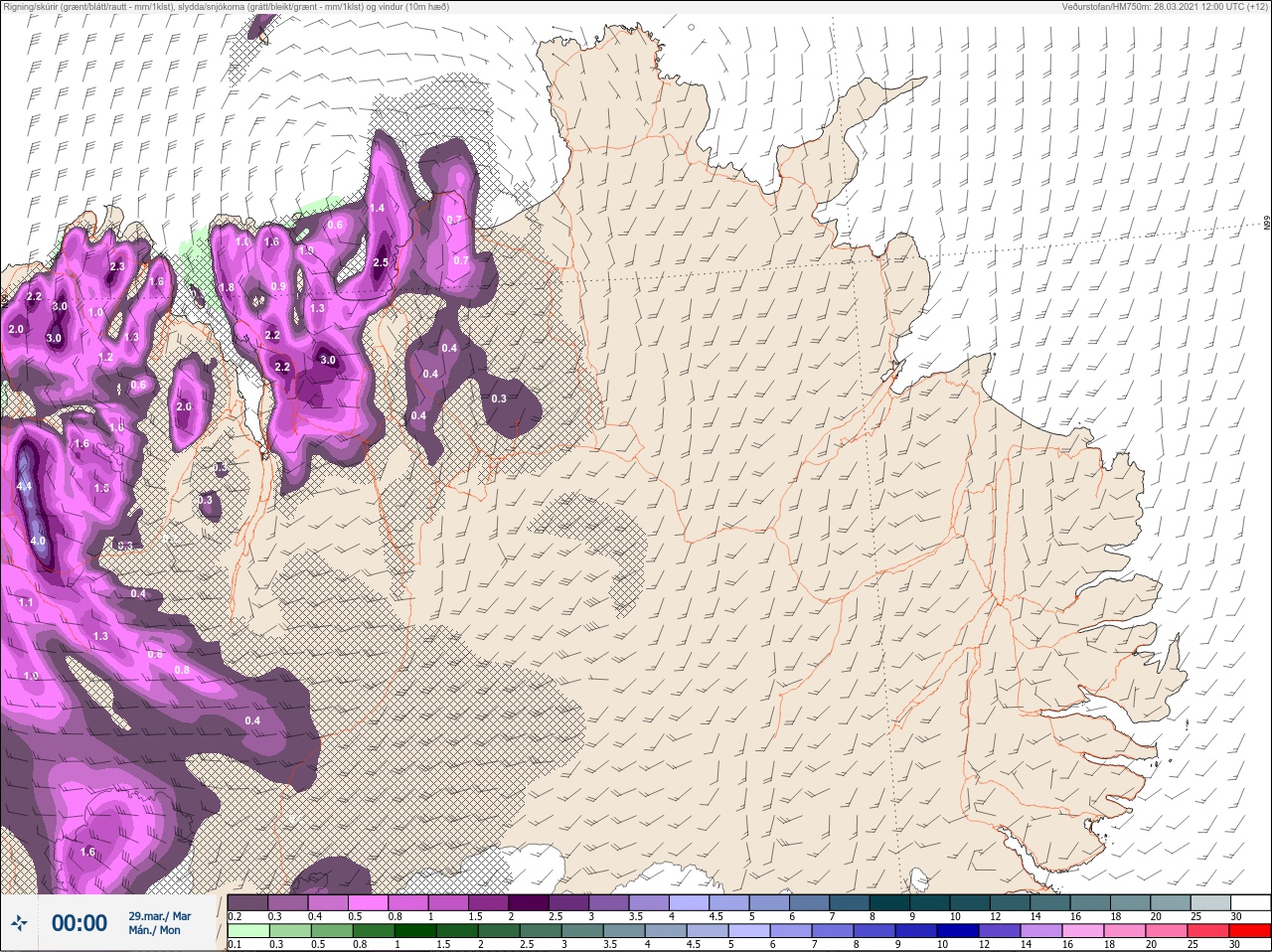Click the 1.8 precipitation label on the map
The height and width of the screenshot is (952, 1272).
point(227,287)
